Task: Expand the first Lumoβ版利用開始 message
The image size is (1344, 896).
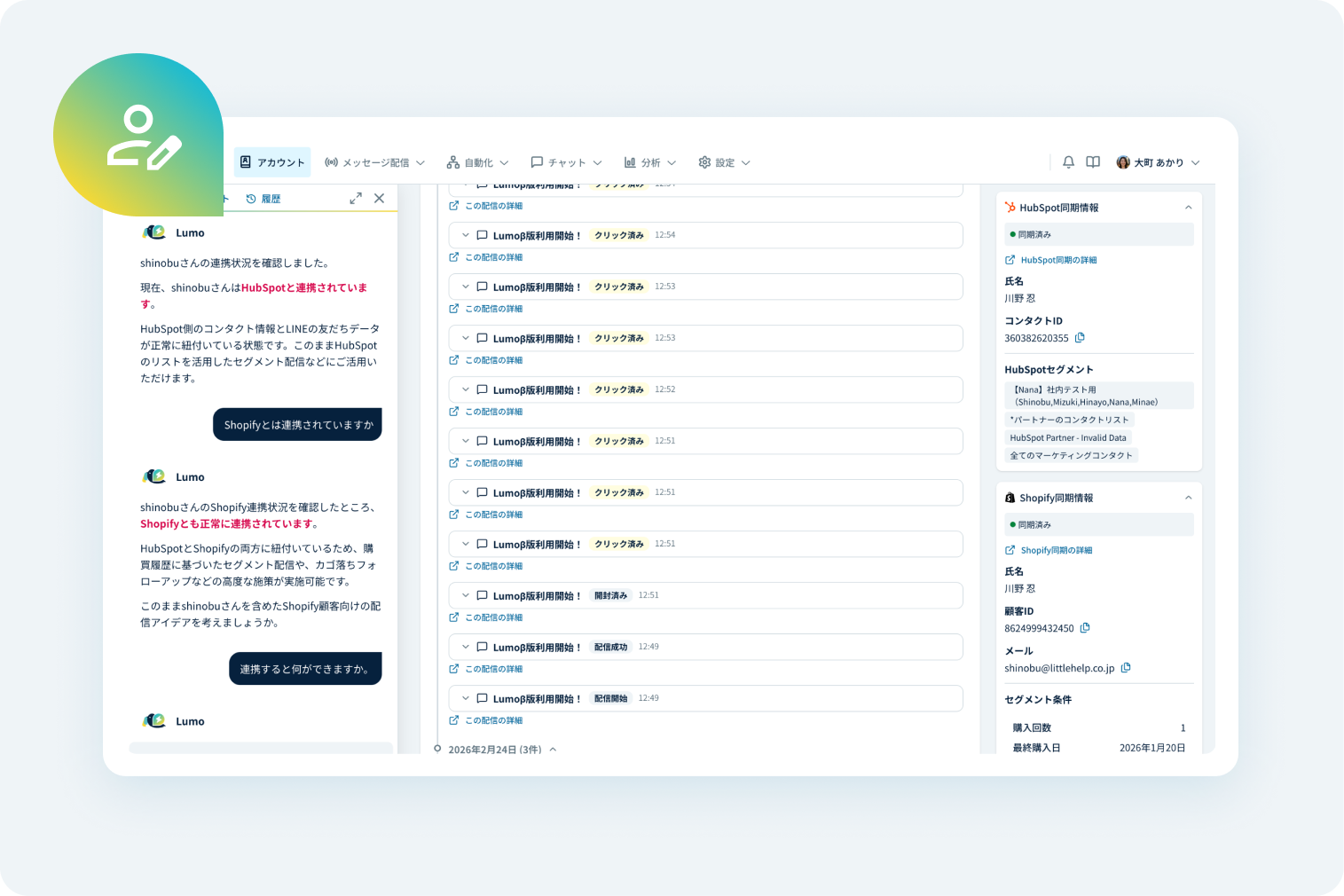Action: (x=465, y=234)
